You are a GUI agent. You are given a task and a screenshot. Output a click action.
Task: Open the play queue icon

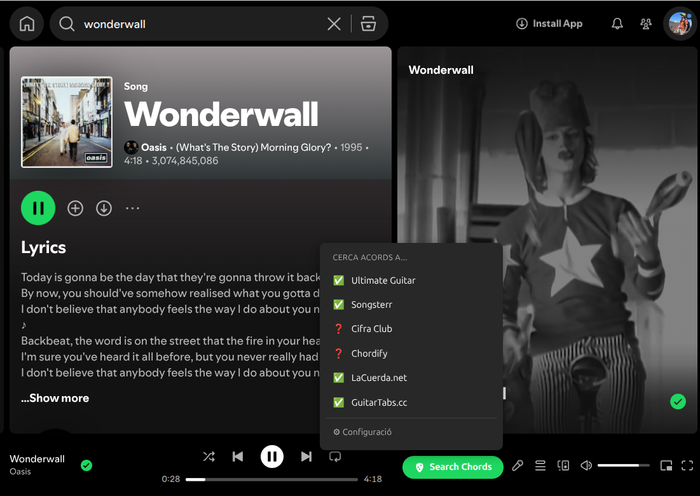click(540, 466)
